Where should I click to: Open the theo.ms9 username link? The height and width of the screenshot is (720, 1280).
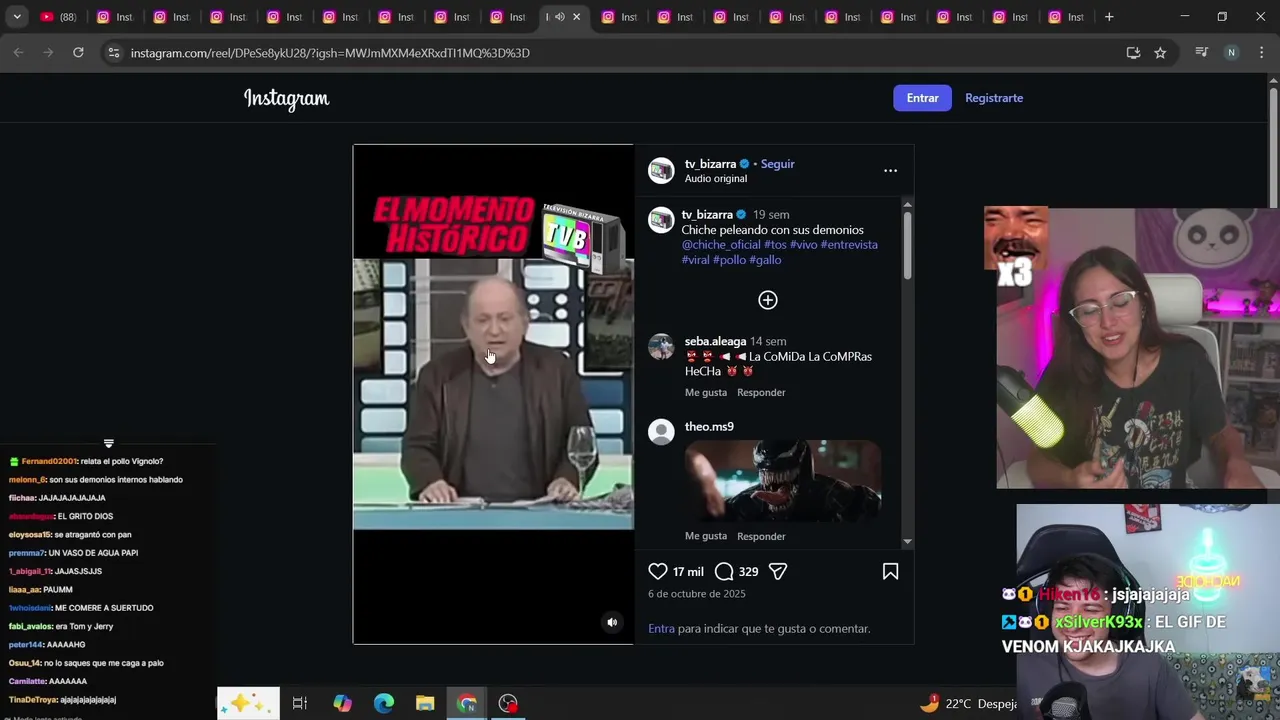(x=709, y=427)
